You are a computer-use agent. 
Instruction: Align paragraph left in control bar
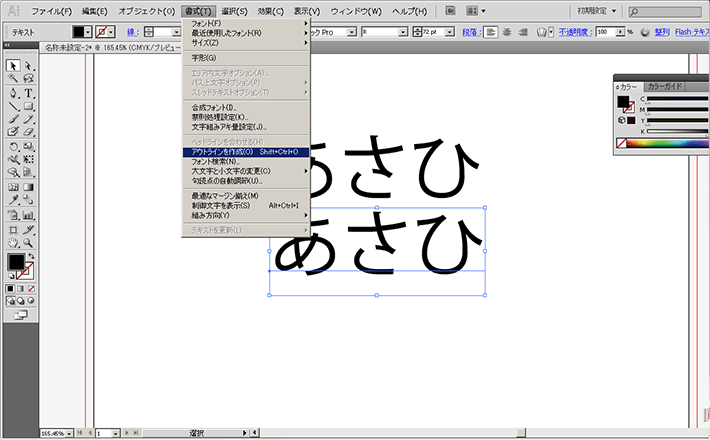tap(490, 32)
